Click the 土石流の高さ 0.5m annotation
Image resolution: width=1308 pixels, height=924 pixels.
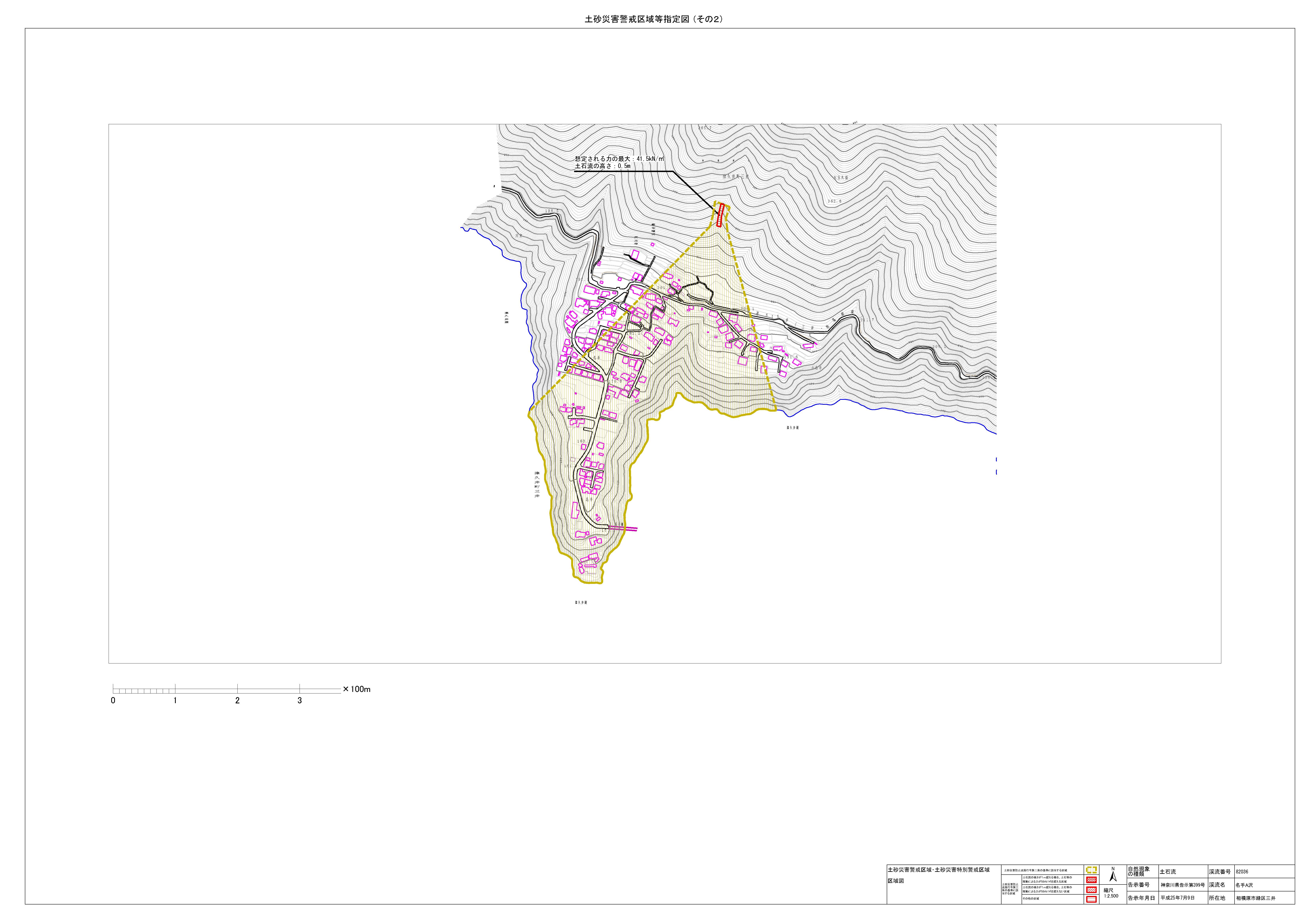tap(603, 166)
